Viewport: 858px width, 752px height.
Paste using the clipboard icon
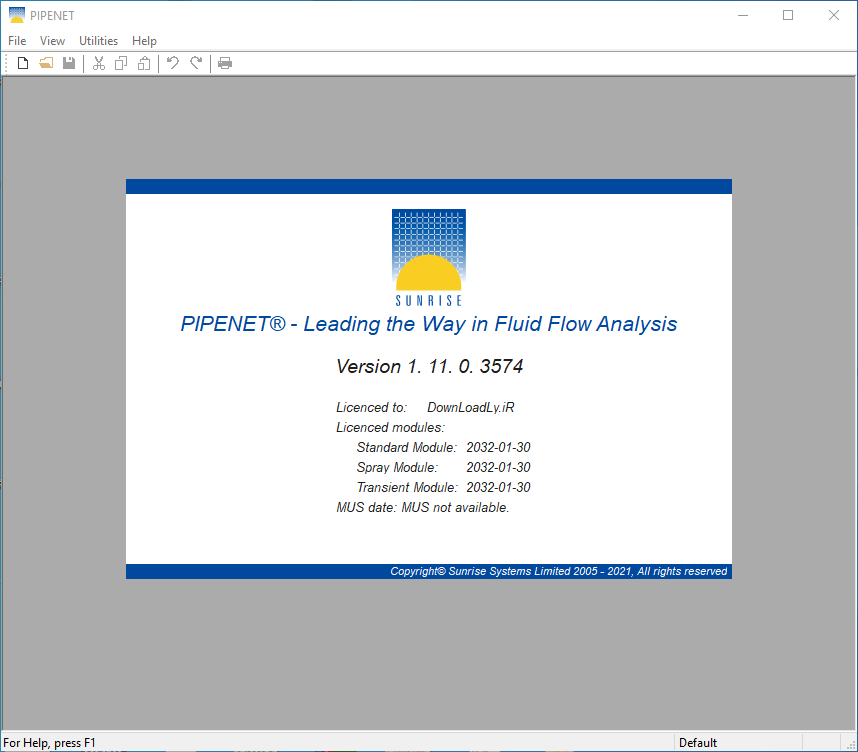tap(144, 63)
